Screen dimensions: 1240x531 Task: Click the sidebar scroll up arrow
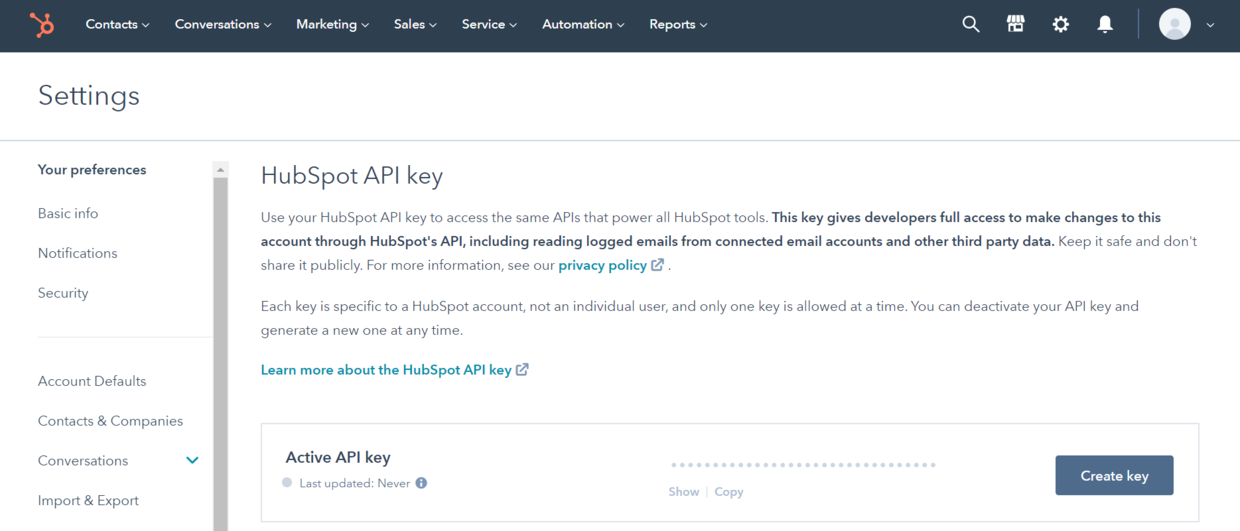pos(221,171)
